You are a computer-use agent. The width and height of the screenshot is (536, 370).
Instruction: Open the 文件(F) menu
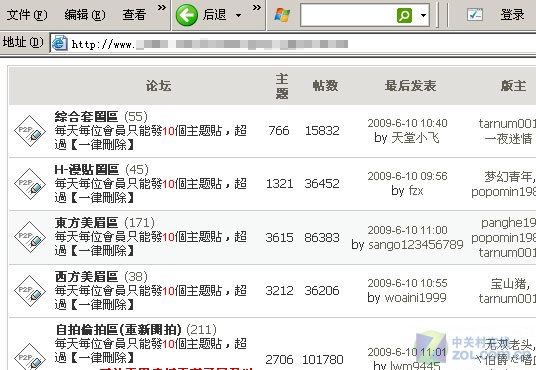tap(27, 15)
